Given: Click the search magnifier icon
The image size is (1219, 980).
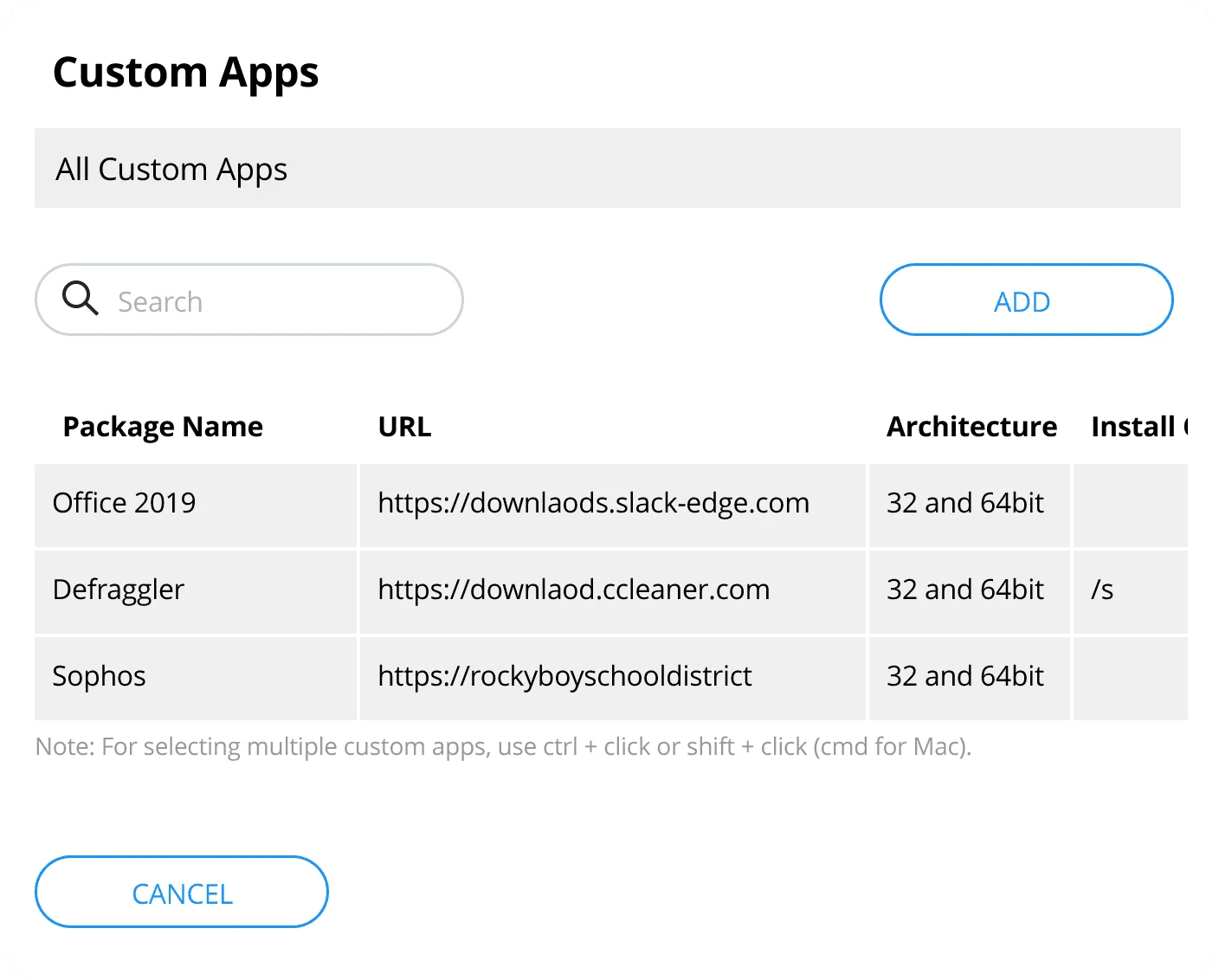Looking at the screenshot, I should 81,299.
